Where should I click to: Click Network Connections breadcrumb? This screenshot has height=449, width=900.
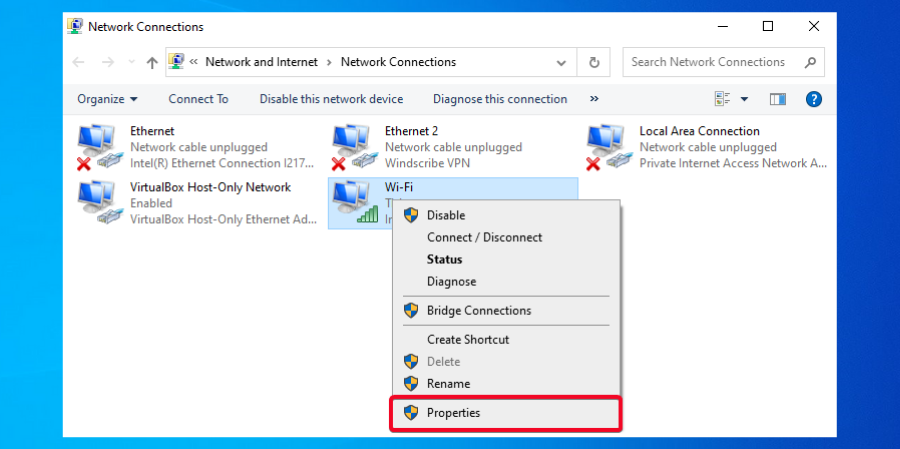pos(398,62)
